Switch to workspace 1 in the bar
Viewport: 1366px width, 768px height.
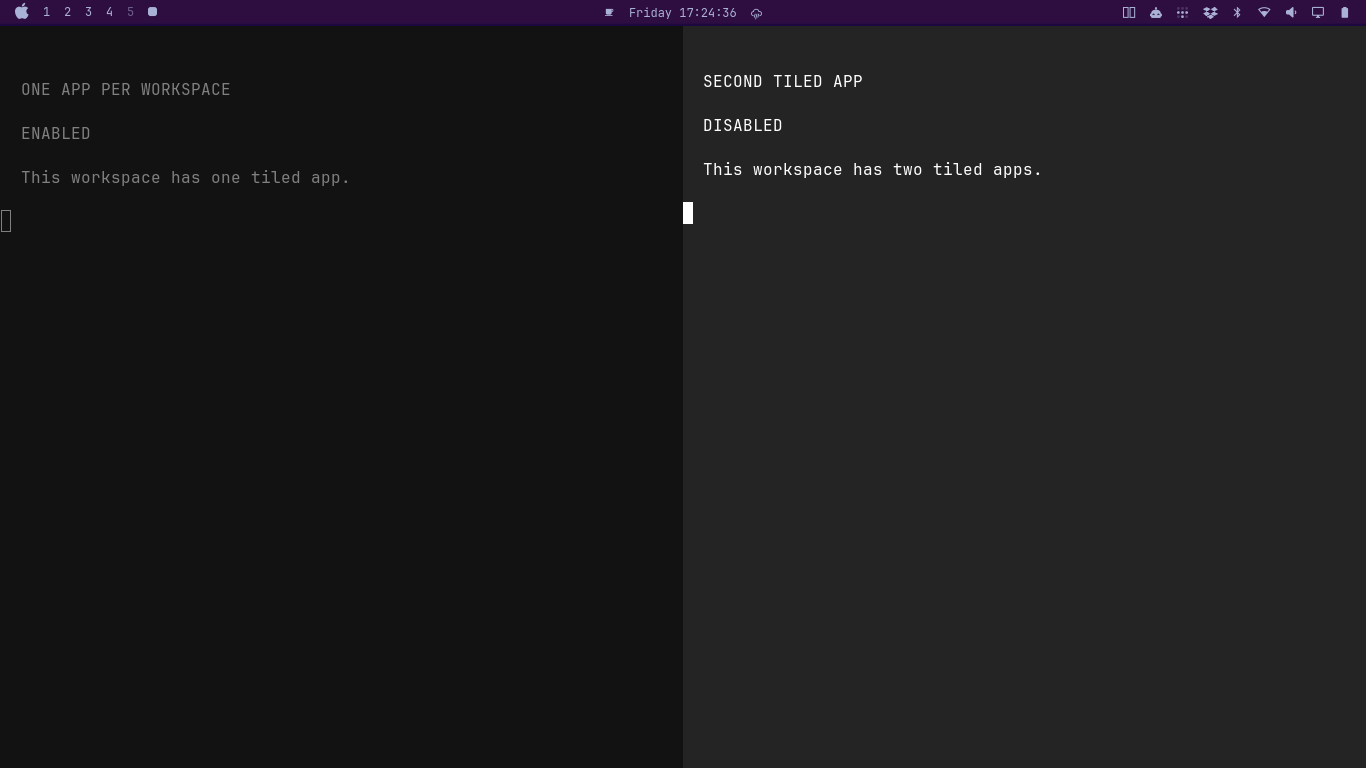click(x=46, y=12)
